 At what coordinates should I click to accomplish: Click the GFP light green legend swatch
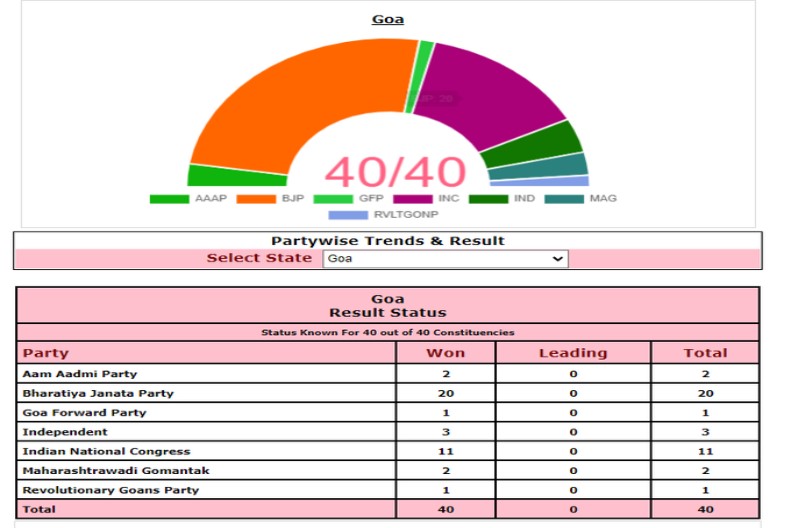tap(333, 199)
